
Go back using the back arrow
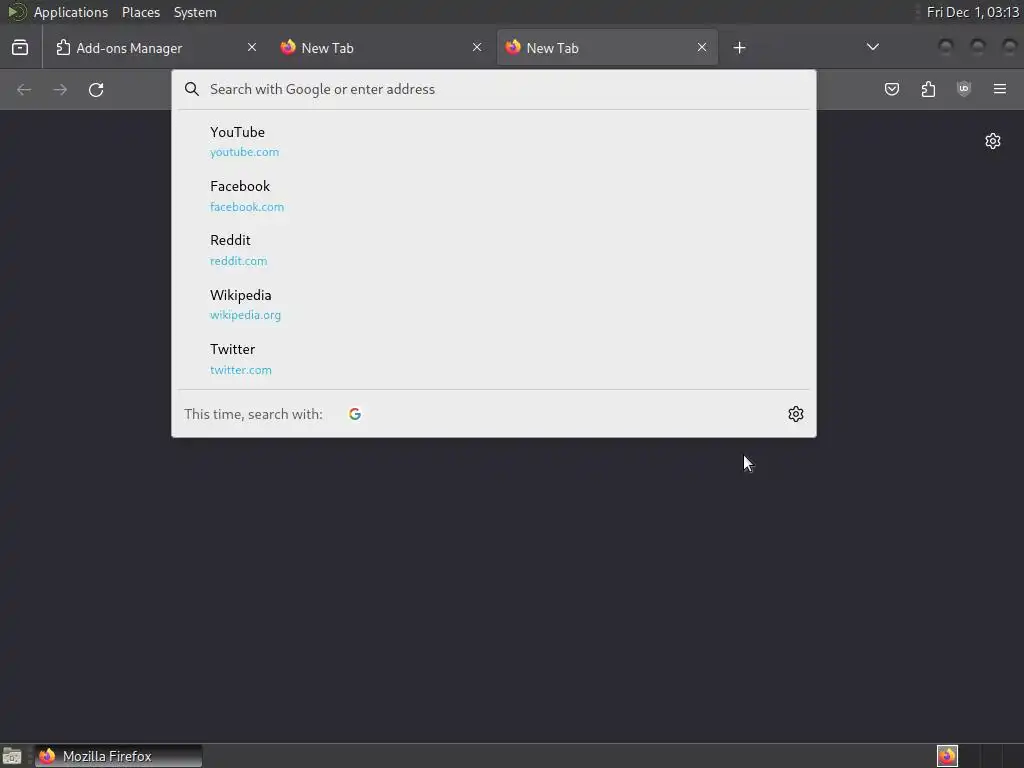coord(24,89)
